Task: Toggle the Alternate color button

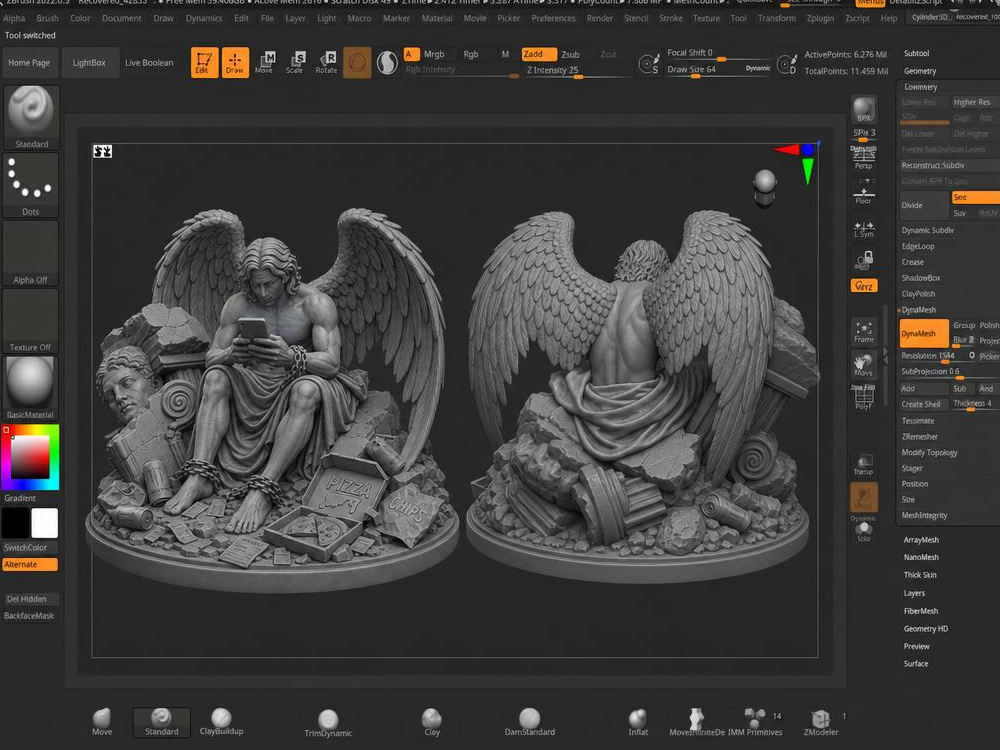Action: click(30, 564)
